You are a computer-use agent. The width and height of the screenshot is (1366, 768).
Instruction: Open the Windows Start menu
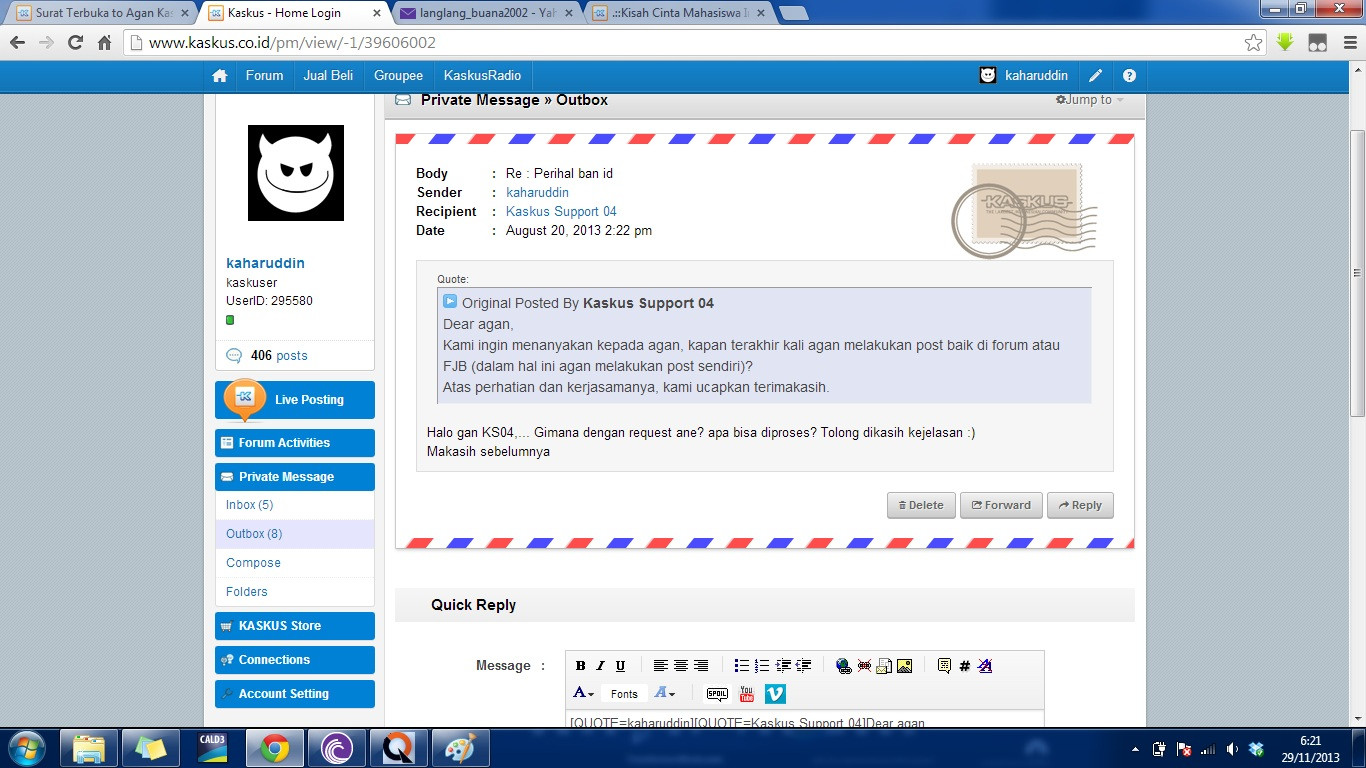[25, 748]
